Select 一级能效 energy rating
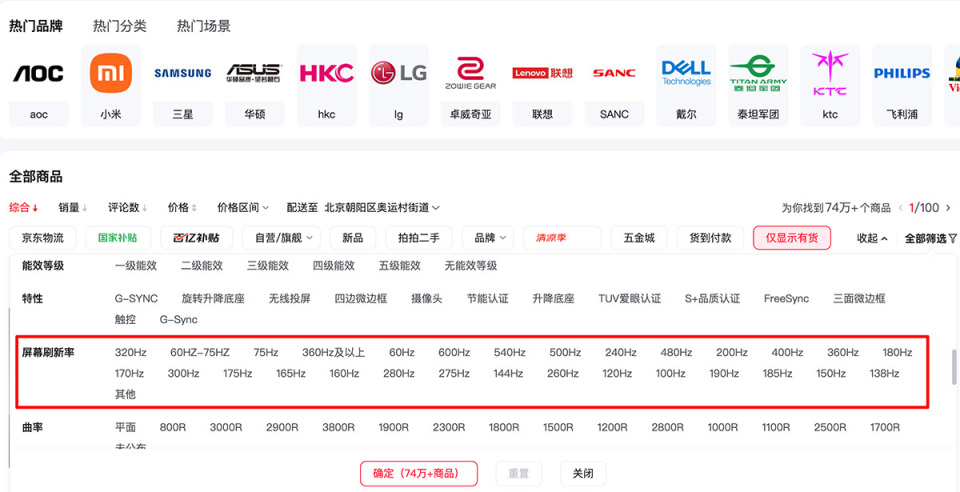 point(136,266)
